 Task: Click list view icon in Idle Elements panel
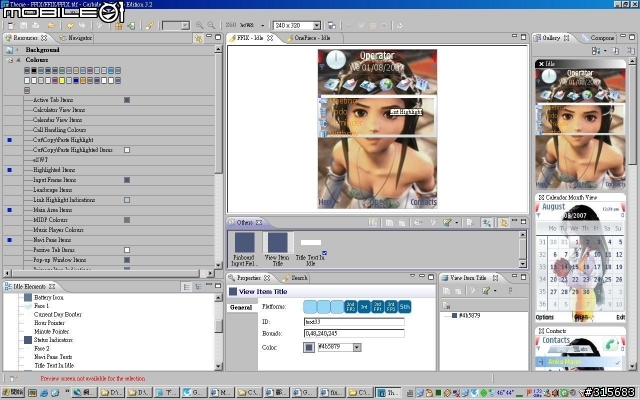tap(187, 287)
